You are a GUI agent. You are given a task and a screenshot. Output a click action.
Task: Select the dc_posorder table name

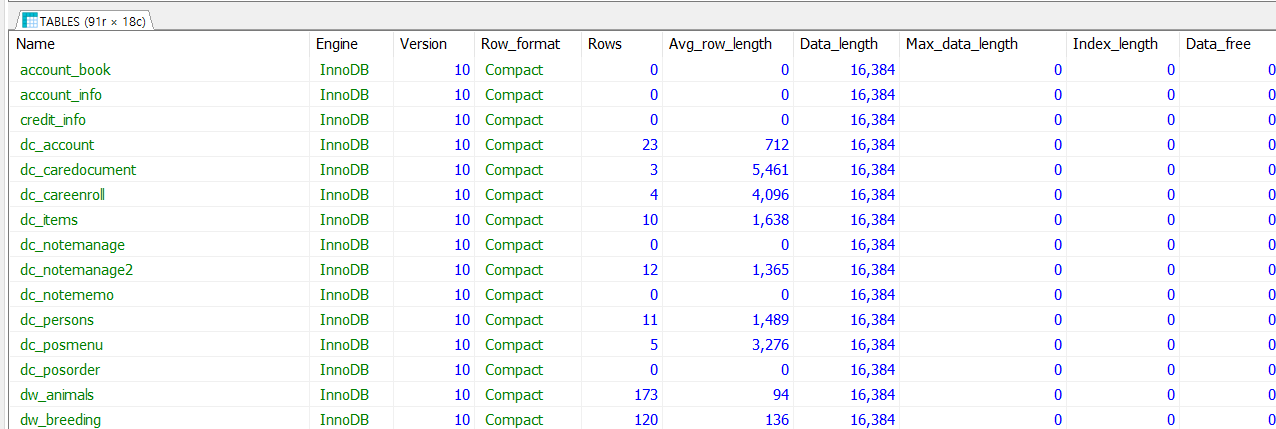60,370
